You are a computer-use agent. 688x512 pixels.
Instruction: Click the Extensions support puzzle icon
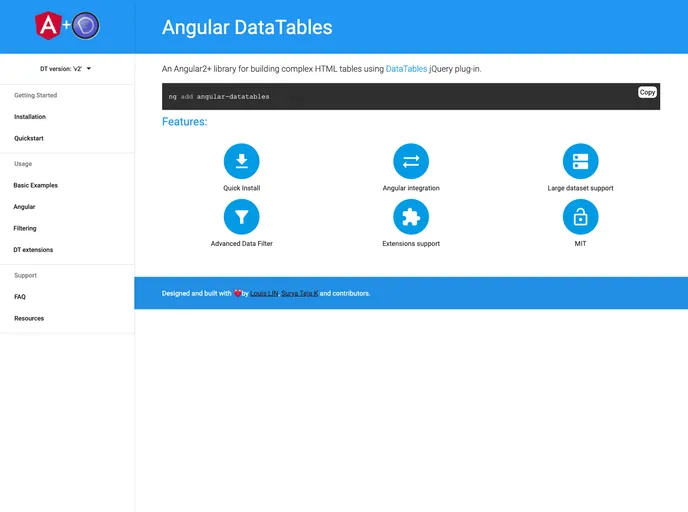(x=411, y=216)
